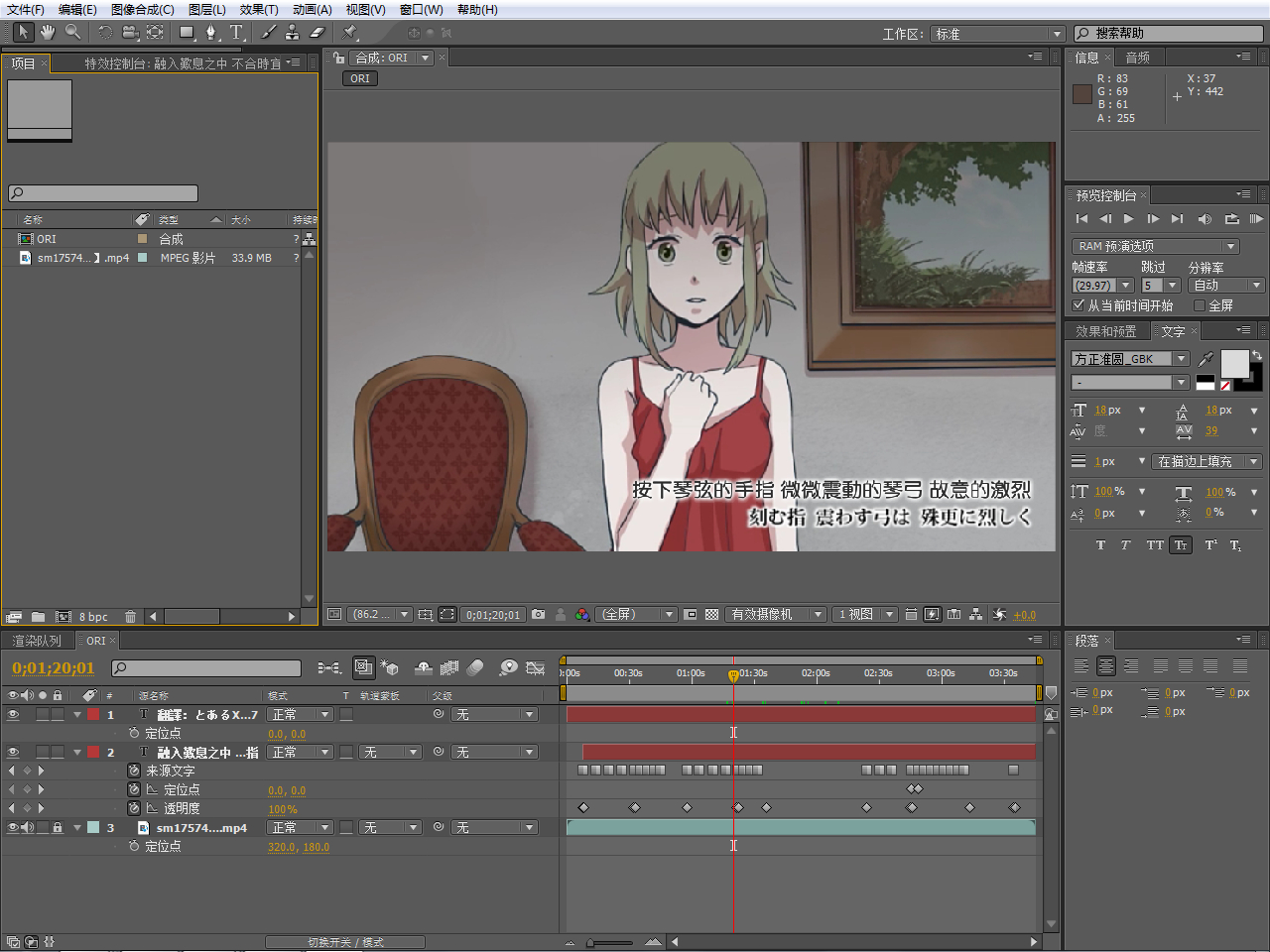Collapse layer 2 properties with its triangle
This screenshot has height=952, width=1270.
[x=77, y=753]
